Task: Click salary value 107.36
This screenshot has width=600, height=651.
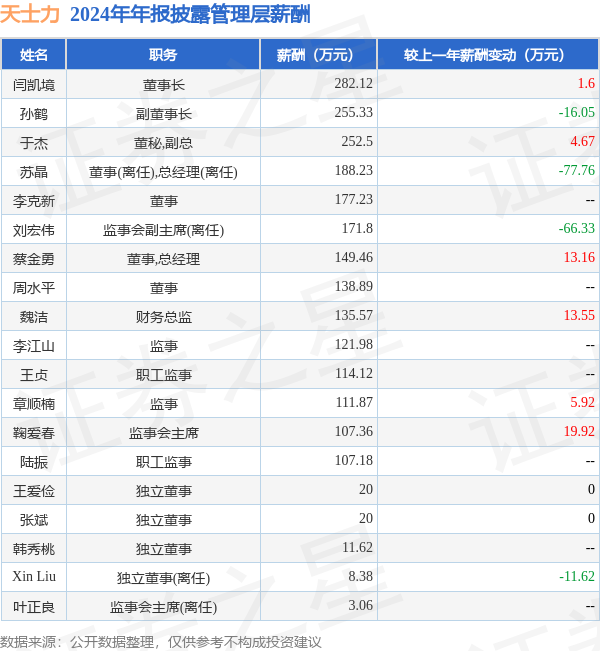Action: point(354,431)
